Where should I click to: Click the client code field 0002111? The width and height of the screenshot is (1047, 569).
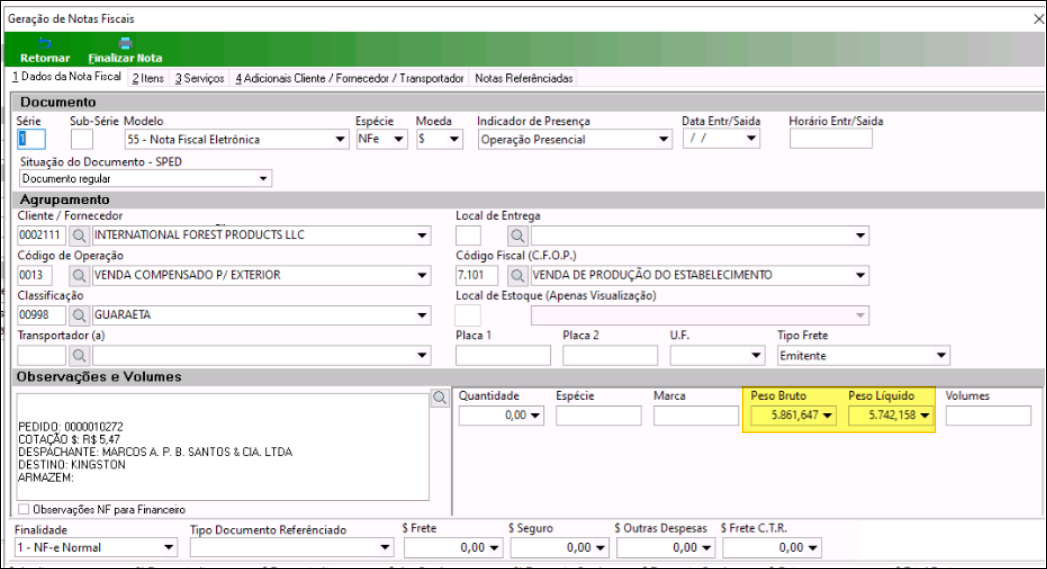[41, 235]
